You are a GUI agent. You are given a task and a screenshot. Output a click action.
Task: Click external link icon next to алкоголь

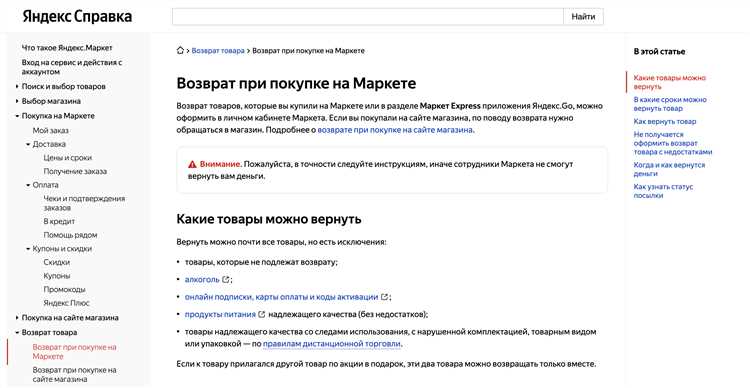226,279
